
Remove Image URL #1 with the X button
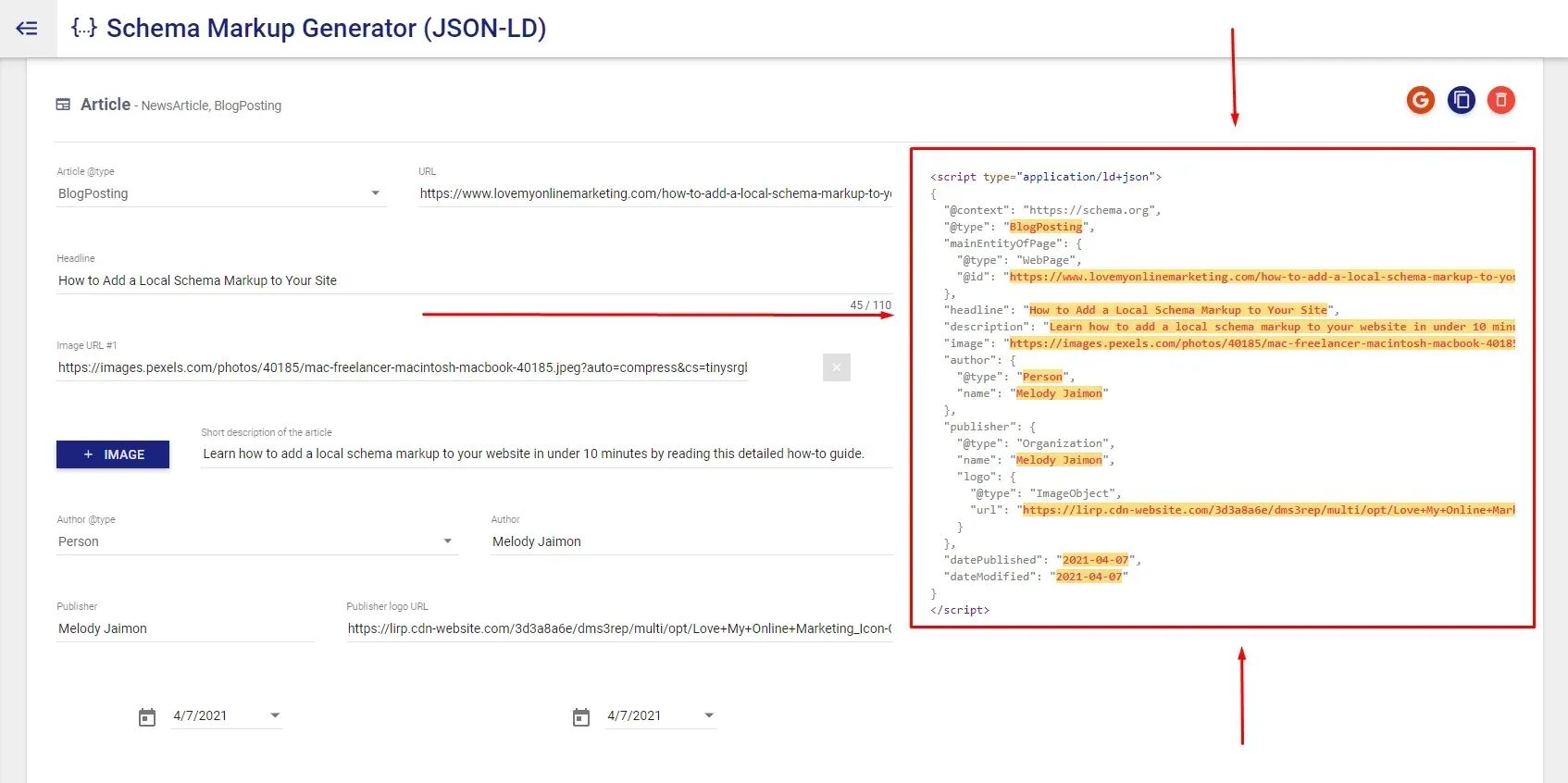(836, 367)
